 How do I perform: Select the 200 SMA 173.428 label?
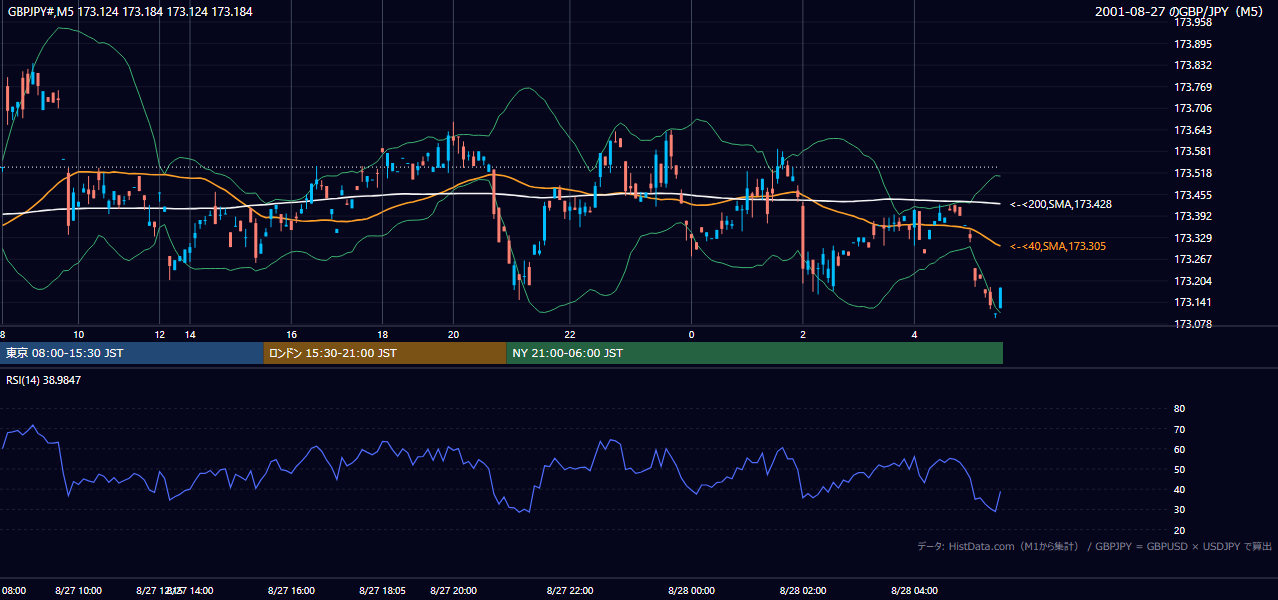1060,204
